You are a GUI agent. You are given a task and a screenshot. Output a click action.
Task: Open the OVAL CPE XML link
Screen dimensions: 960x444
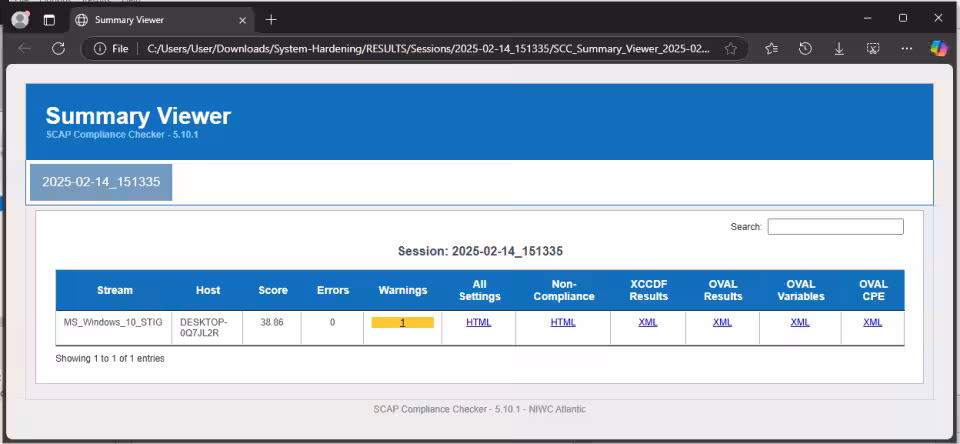pyautogui.click(x=872, y=322)
